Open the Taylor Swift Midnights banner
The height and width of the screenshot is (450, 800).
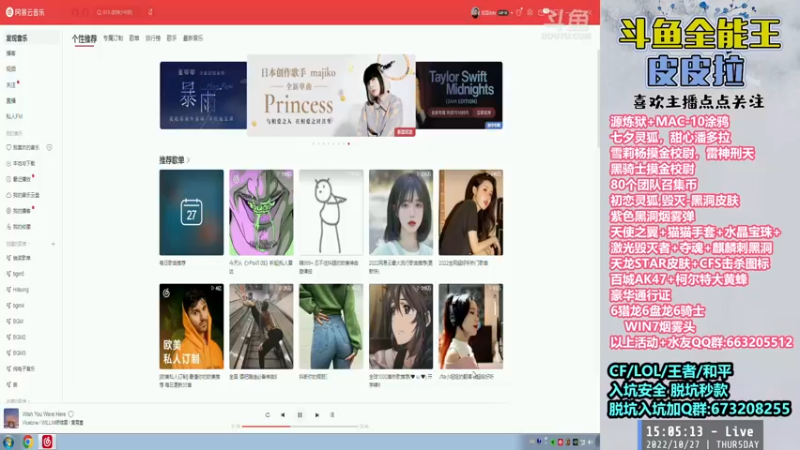459,95
